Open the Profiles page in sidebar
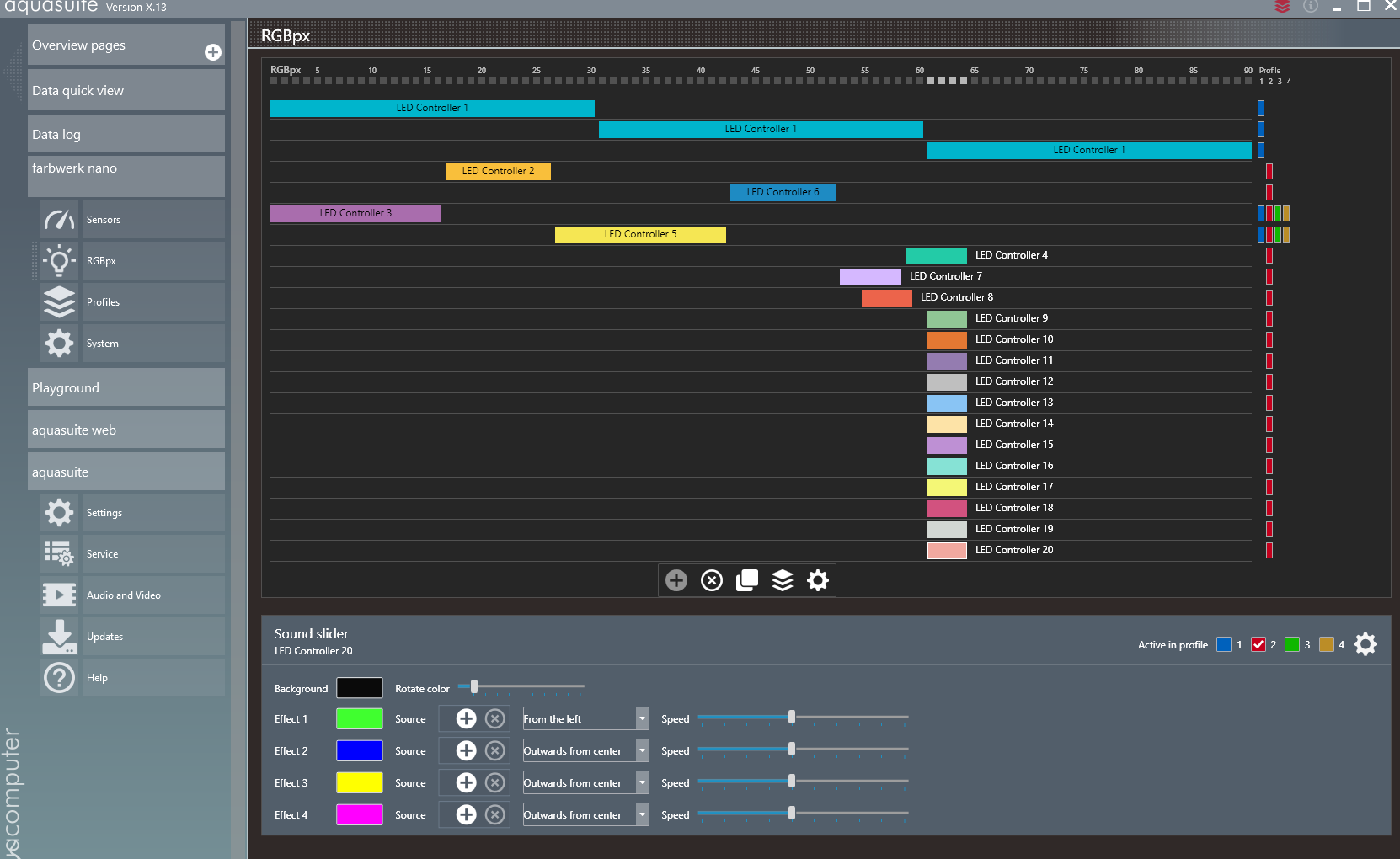Image resolution: width=1400 pixels, height=859 pixels. coord(103,301)
